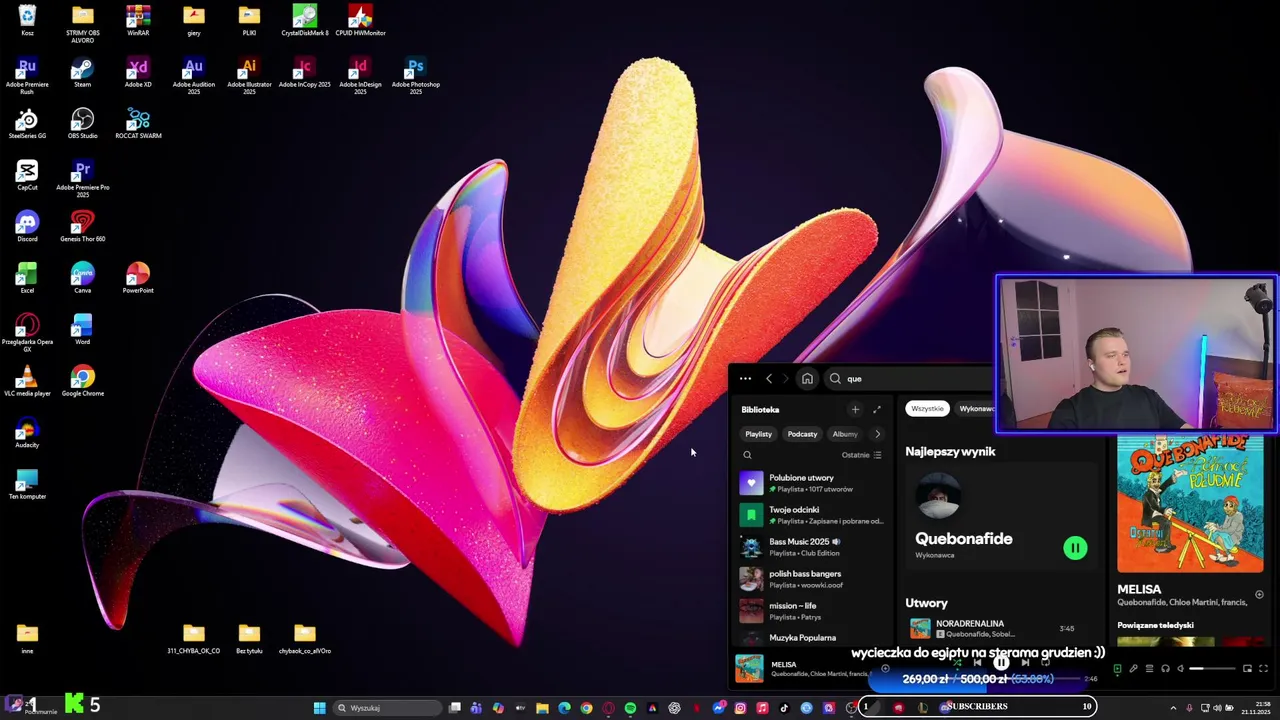Toggle Now Playing view icon
Viewport: 1280px width, 720px height.
1117,669
